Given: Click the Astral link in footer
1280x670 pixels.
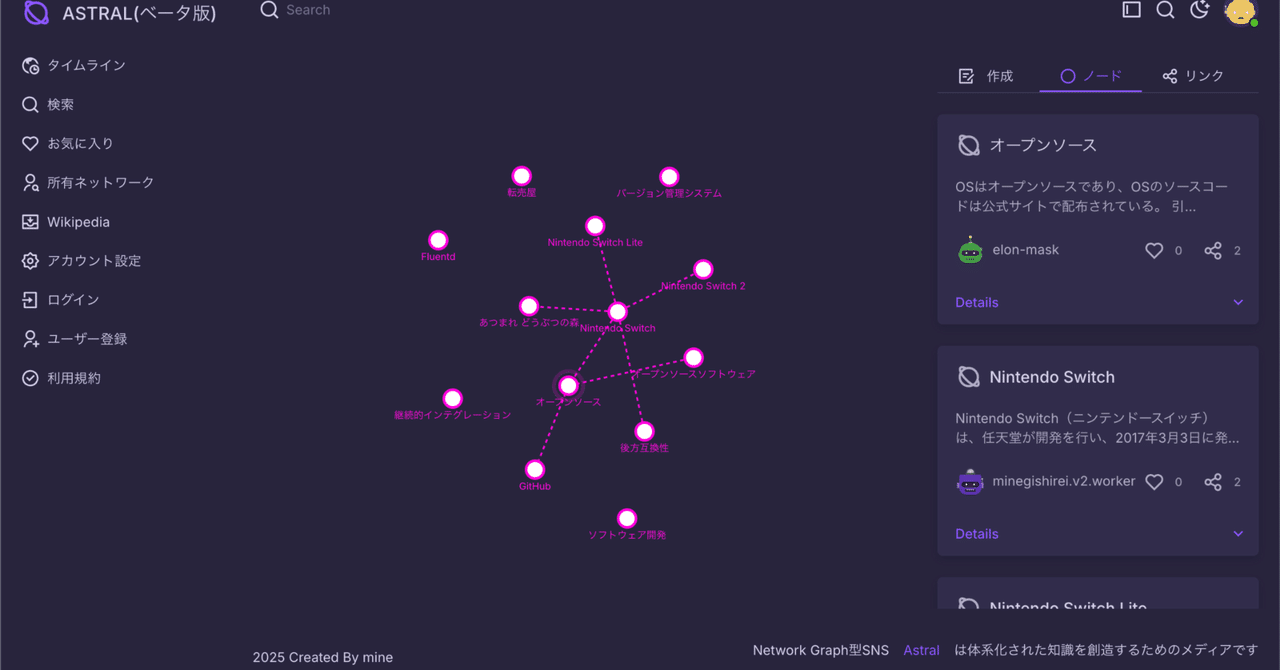Looking at the screenshot, I should (x=921, y=650).
